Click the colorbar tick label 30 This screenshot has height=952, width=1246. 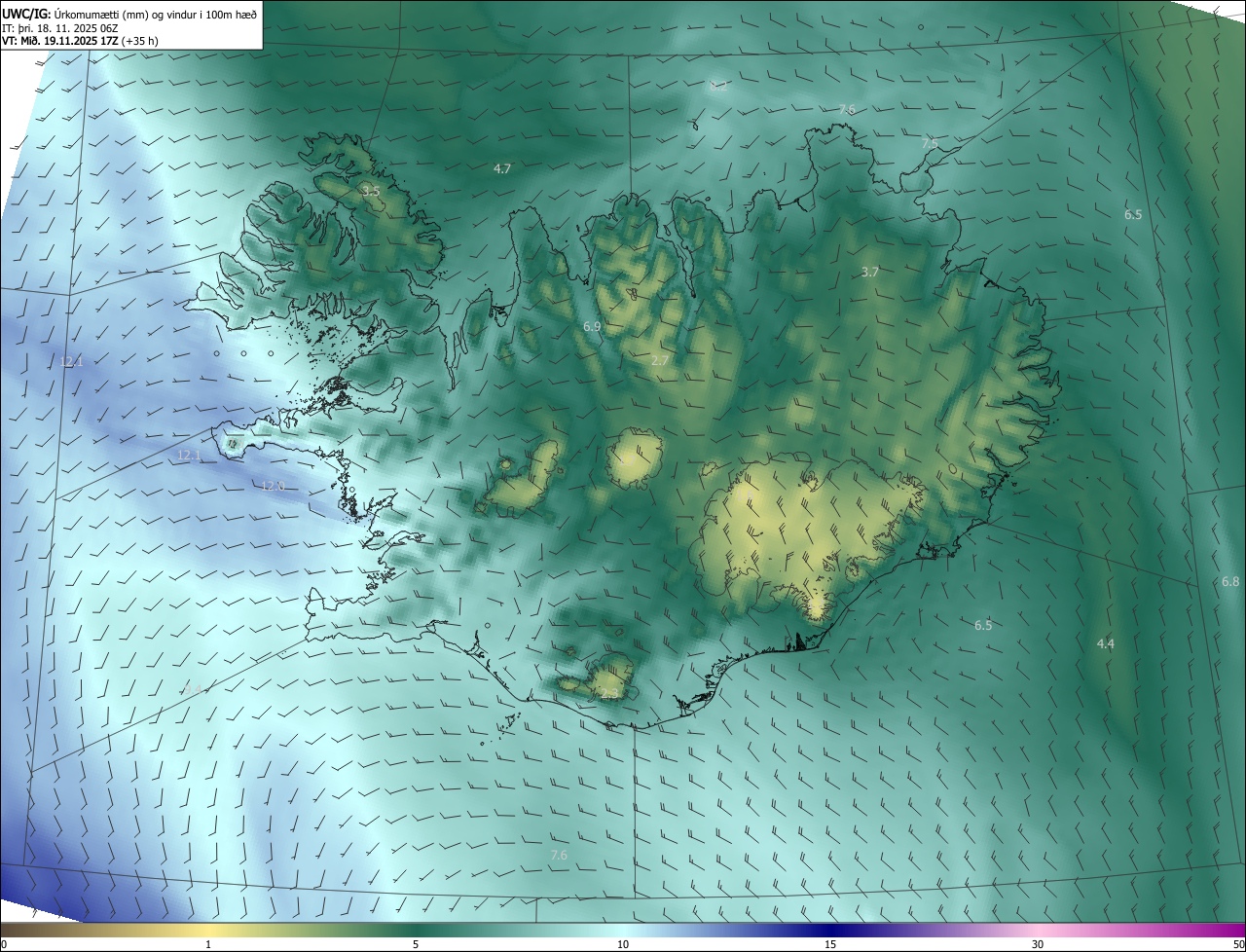1038,945
